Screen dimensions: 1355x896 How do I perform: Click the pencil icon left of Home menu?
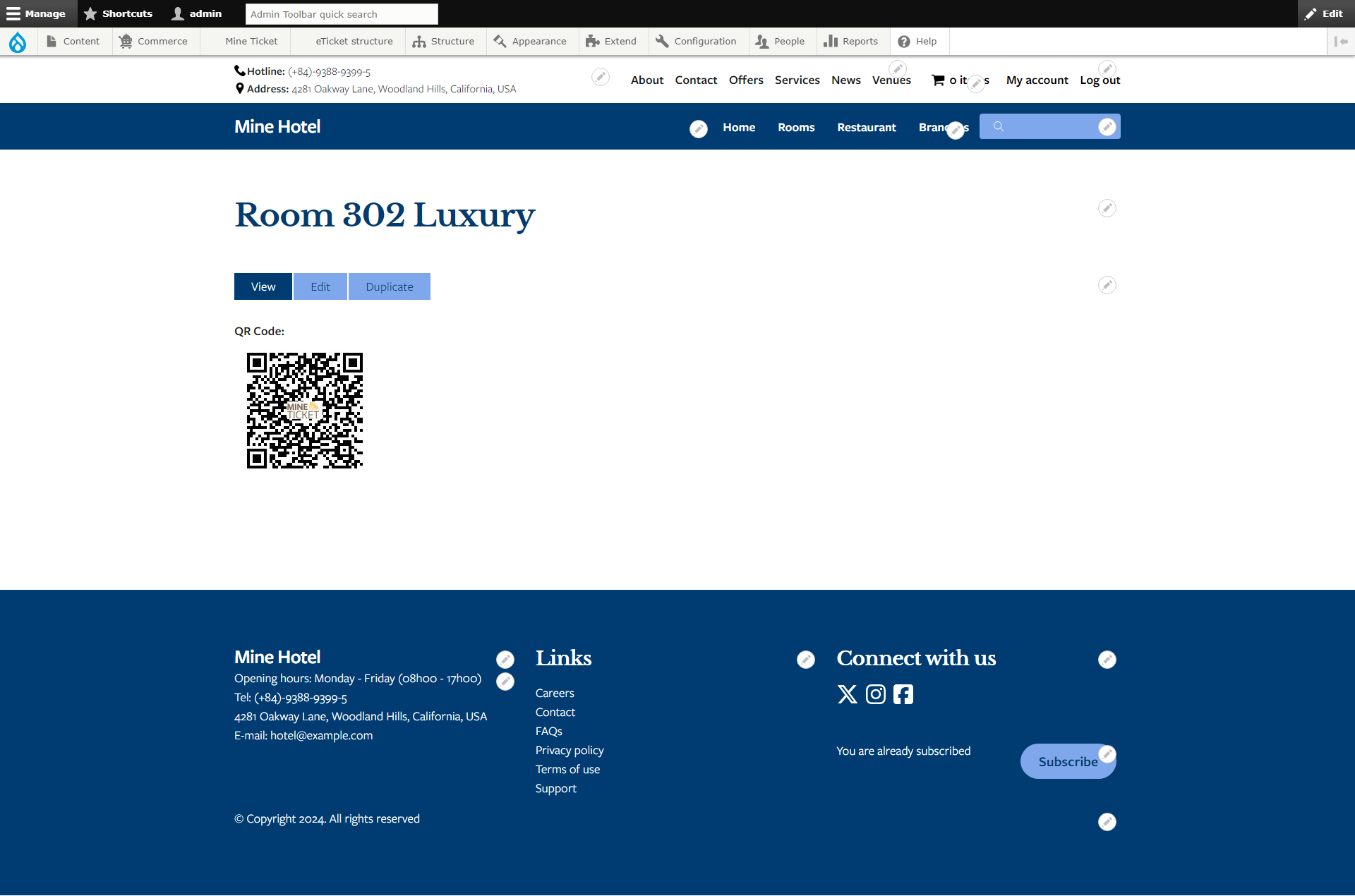tap(699, 129)
